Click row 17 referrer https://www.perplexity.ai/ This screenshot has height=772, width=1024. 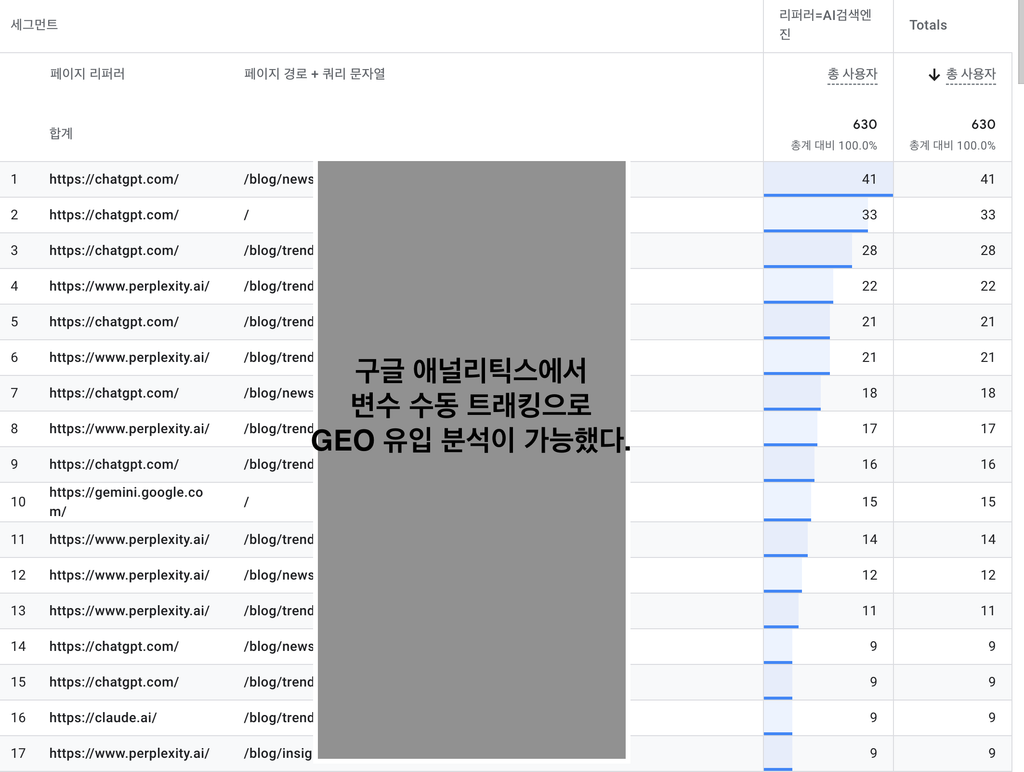(x=129, y=753)
